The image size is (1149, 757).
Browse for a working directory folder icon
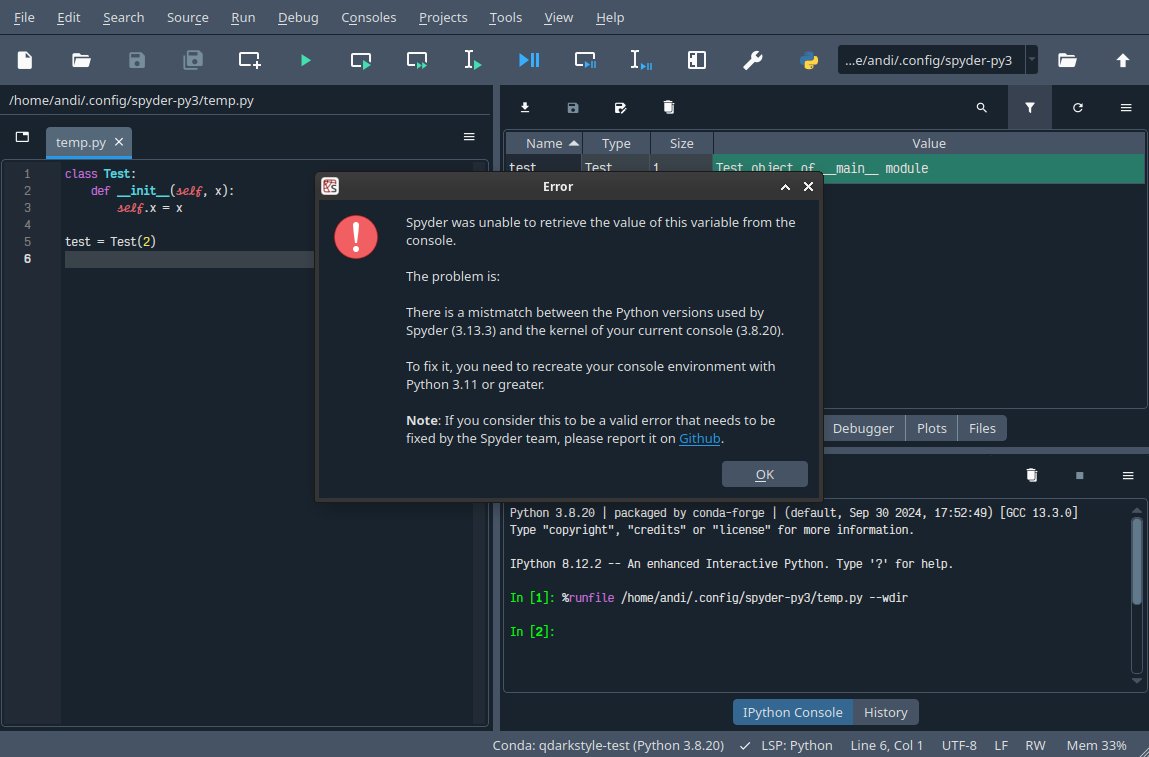(x=1067, y=60)
